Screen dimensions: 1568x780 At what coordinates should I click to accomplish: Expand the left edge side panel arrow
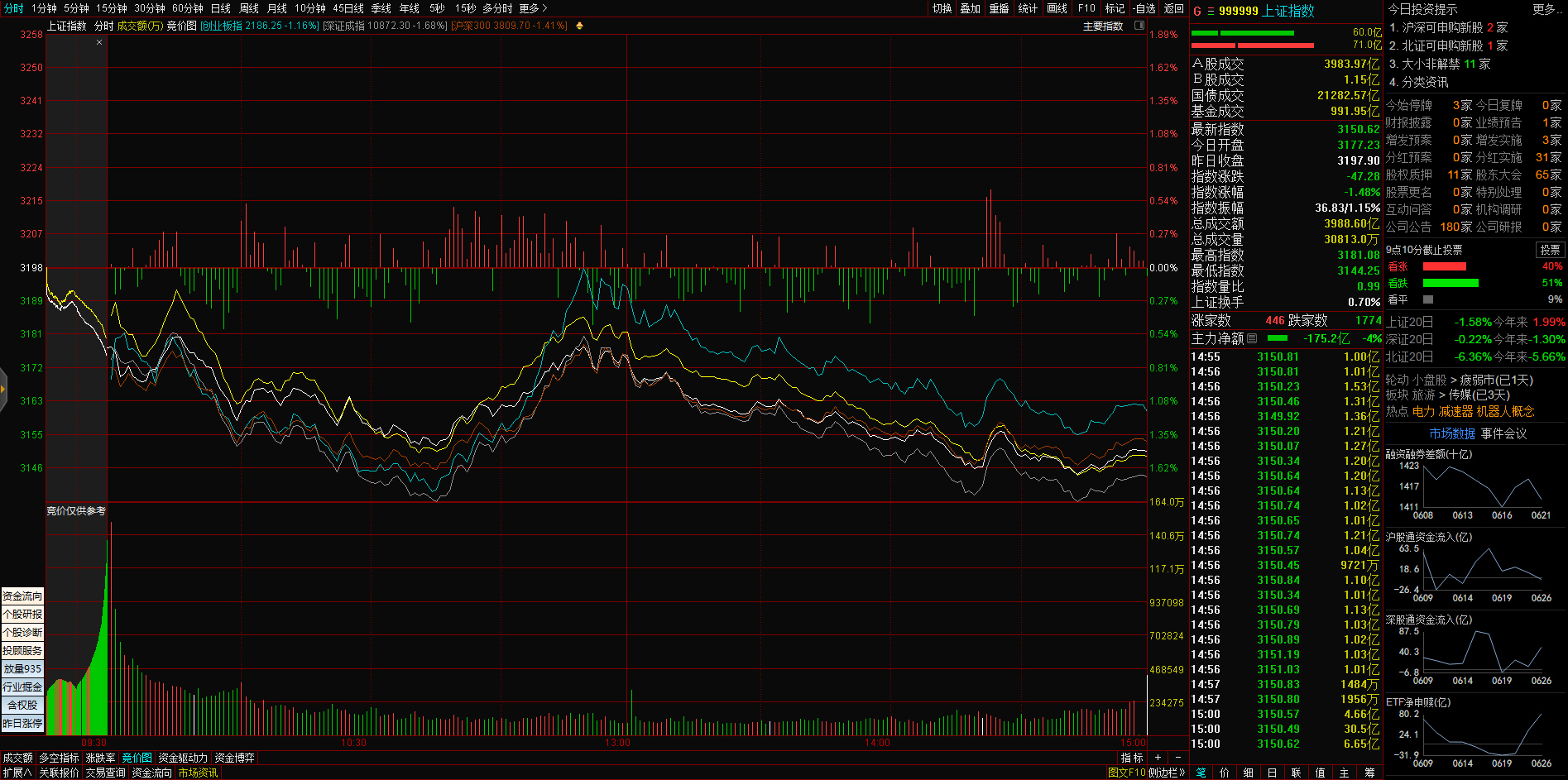pyautogui.click(x=3, y=386)
